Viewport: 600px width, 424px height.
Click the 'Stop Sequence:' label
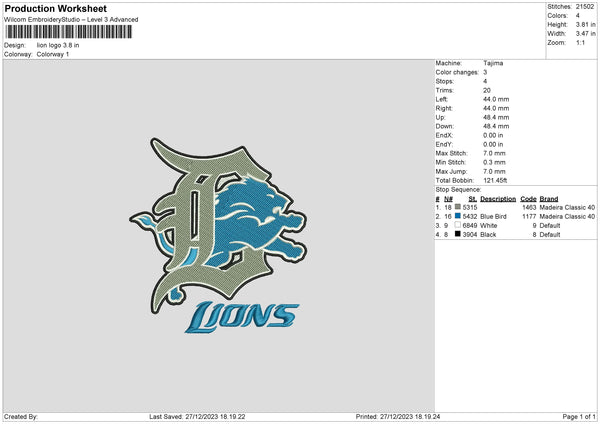pyautogui.click(x=458, y=190)
